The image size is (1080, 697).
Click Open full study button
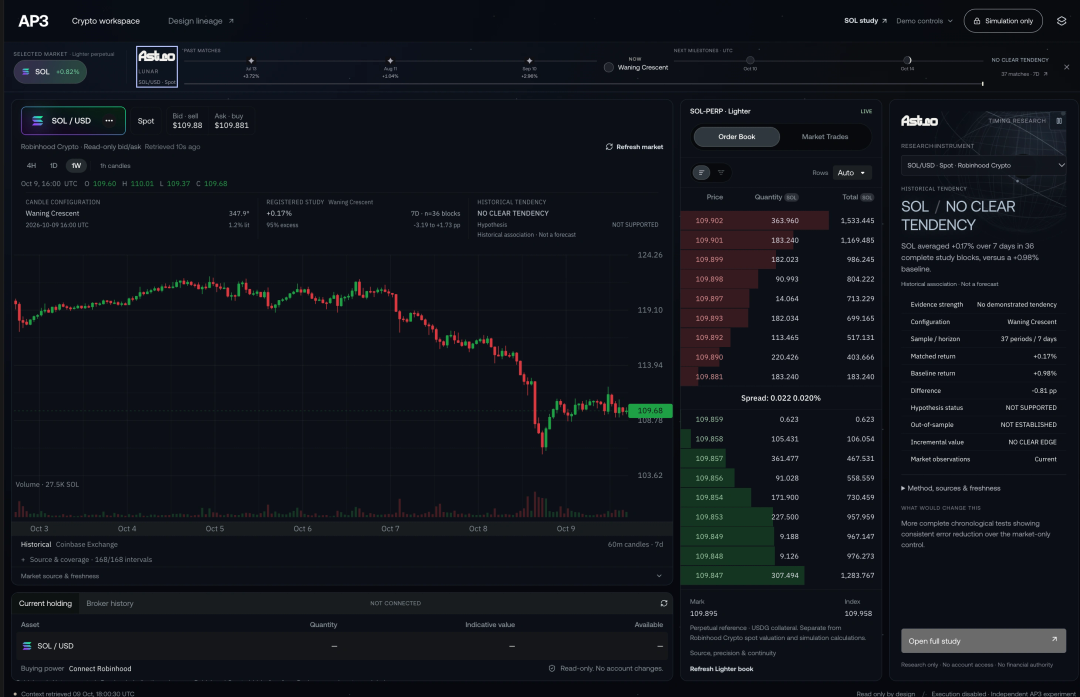click(983, 641)
